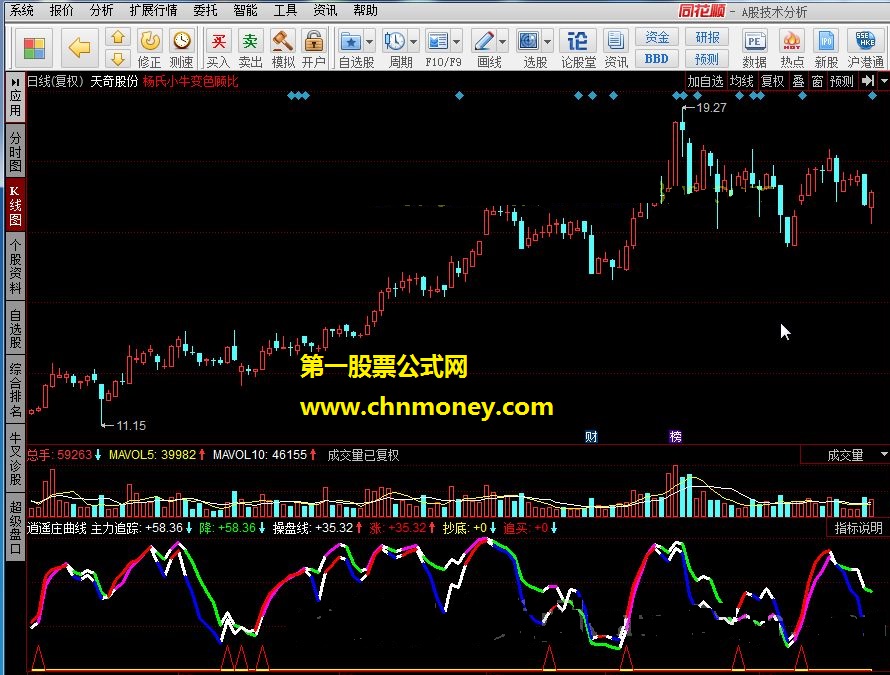This screenshot has width=890, height=675.
Task: Click 加自选 button
Action: [x=706, y=81]
